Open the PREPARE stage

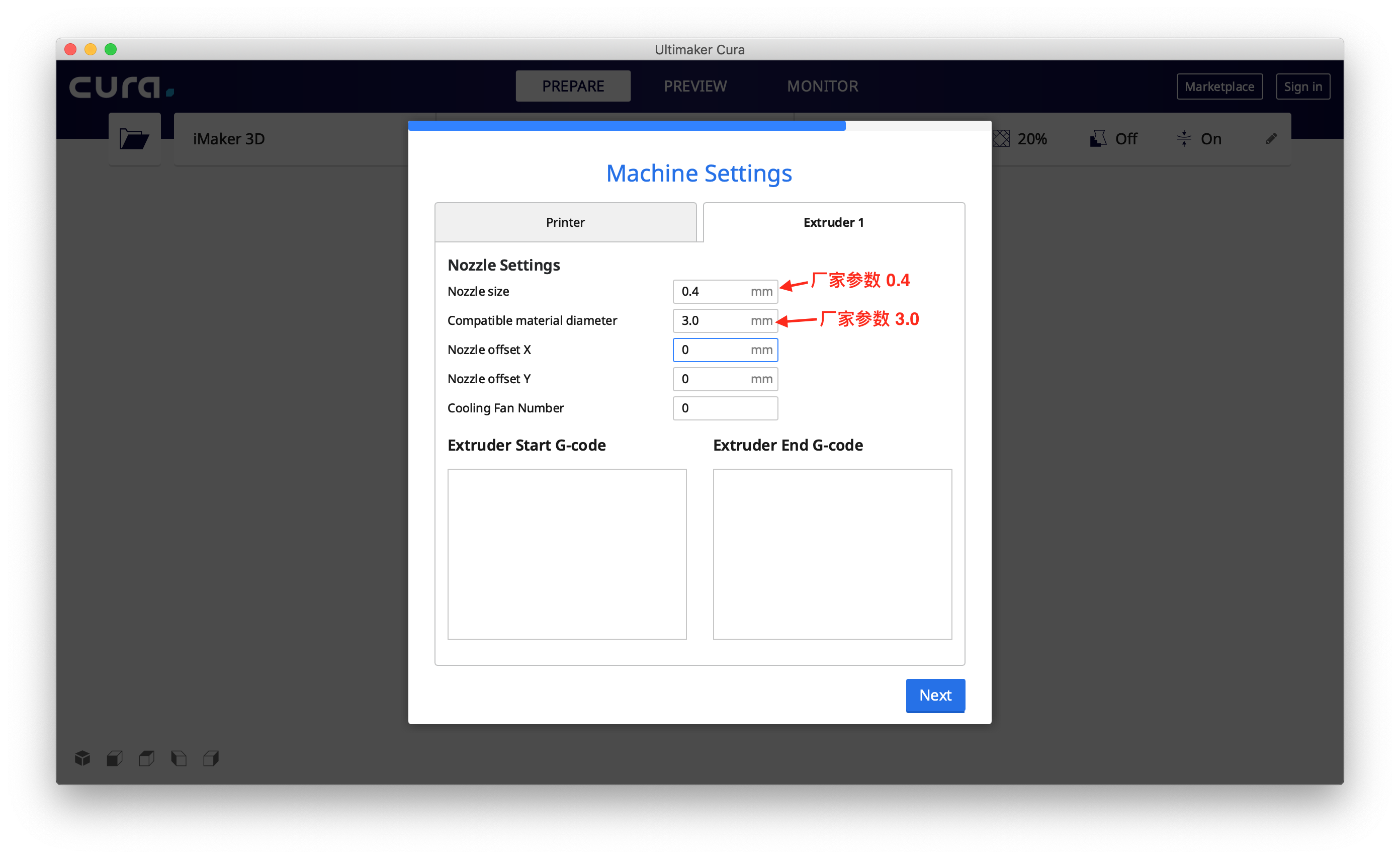[573, 87]
